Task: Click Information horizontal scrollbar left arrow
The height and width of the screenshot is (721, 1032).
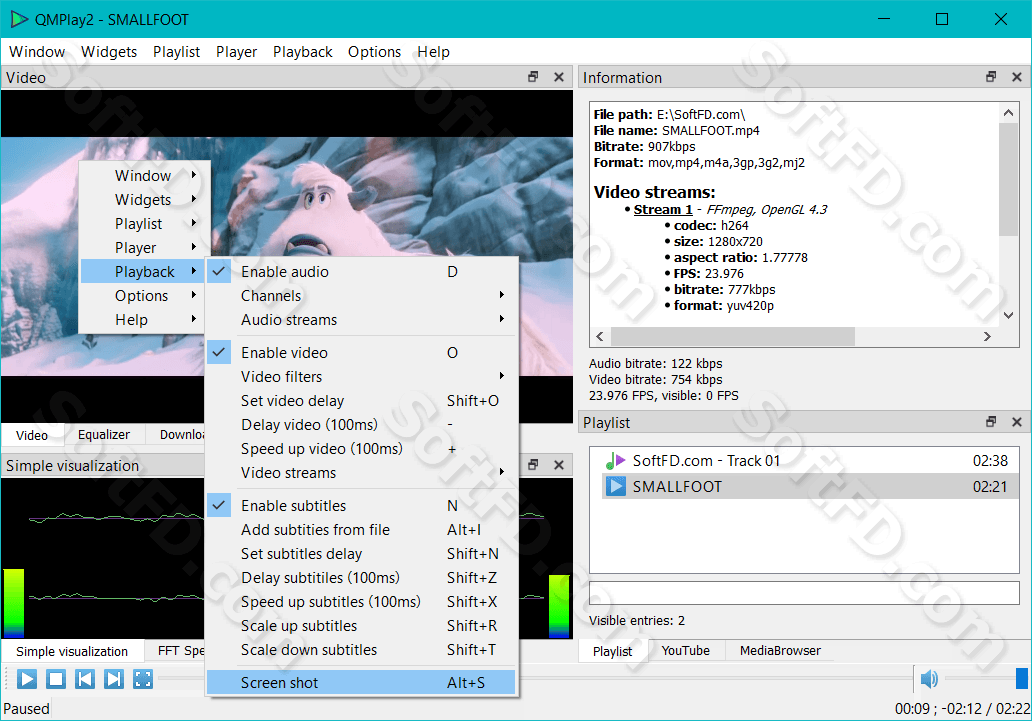Action: (x=600, y=336)
